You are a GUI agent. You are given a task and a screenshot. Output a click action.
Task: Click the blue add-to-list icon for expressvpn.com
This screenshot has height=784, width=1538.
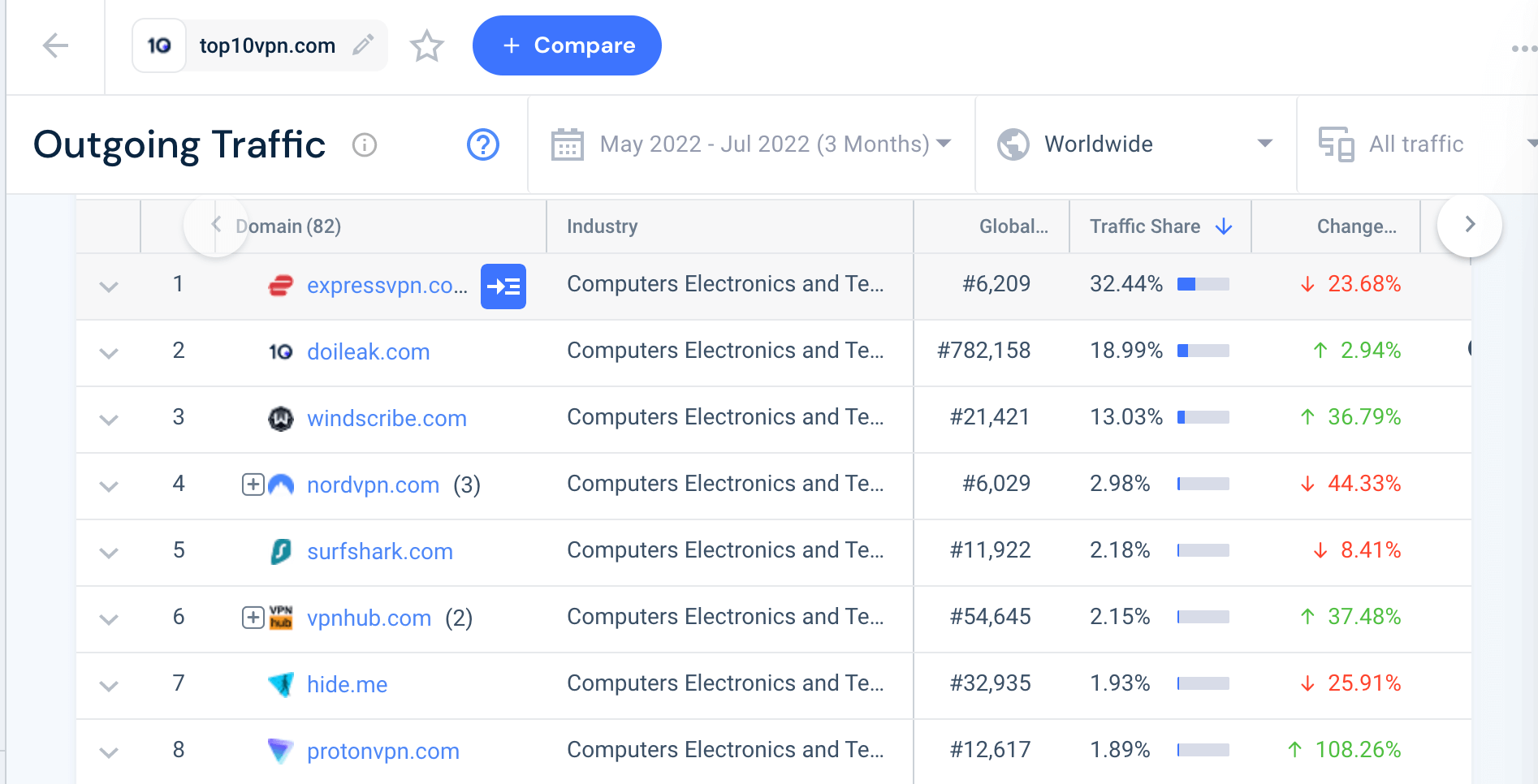pos(503,286)
